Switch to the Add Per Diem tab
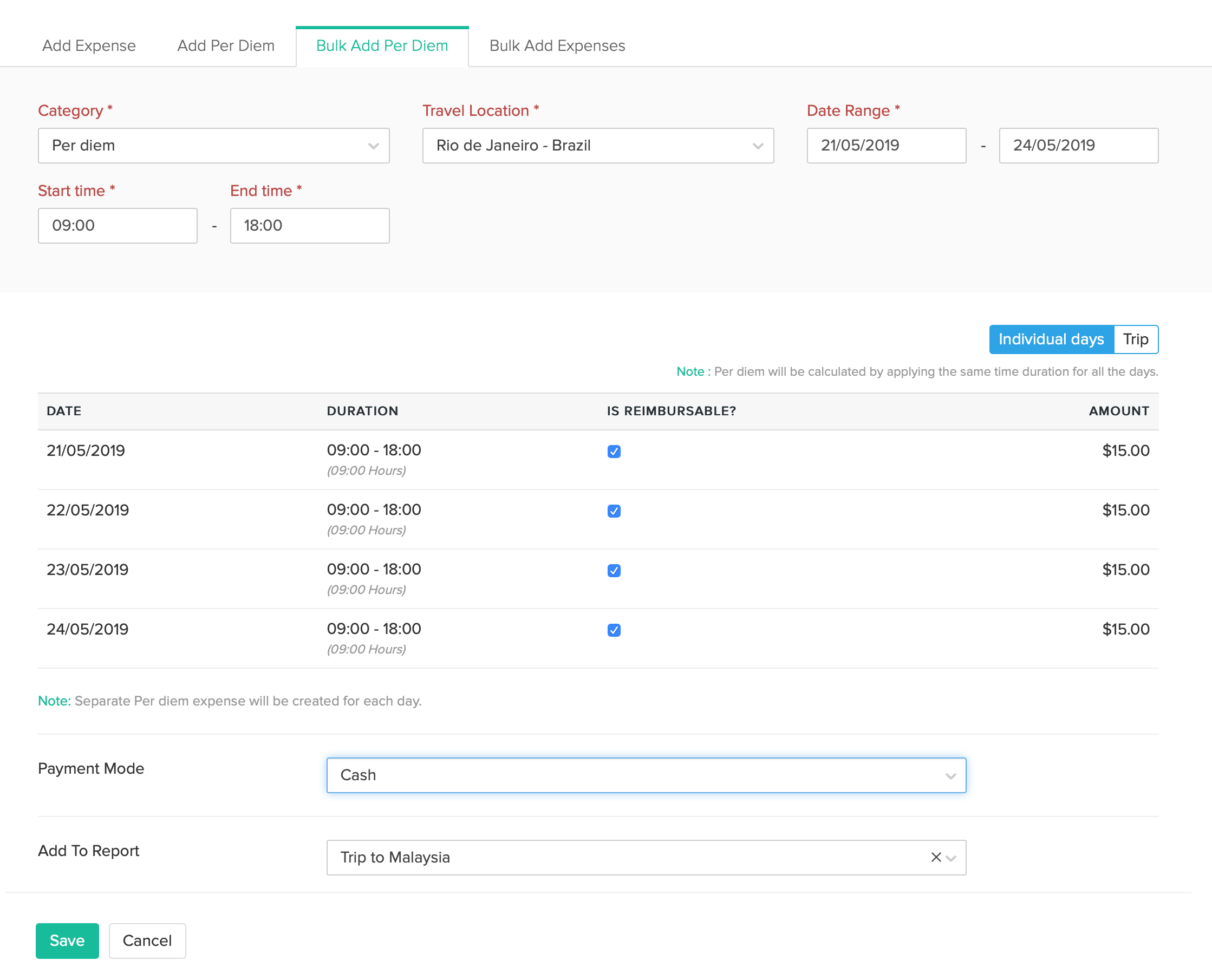Image resolution: width=1212 pixels, height=980 pixels. tap(226, 45)
